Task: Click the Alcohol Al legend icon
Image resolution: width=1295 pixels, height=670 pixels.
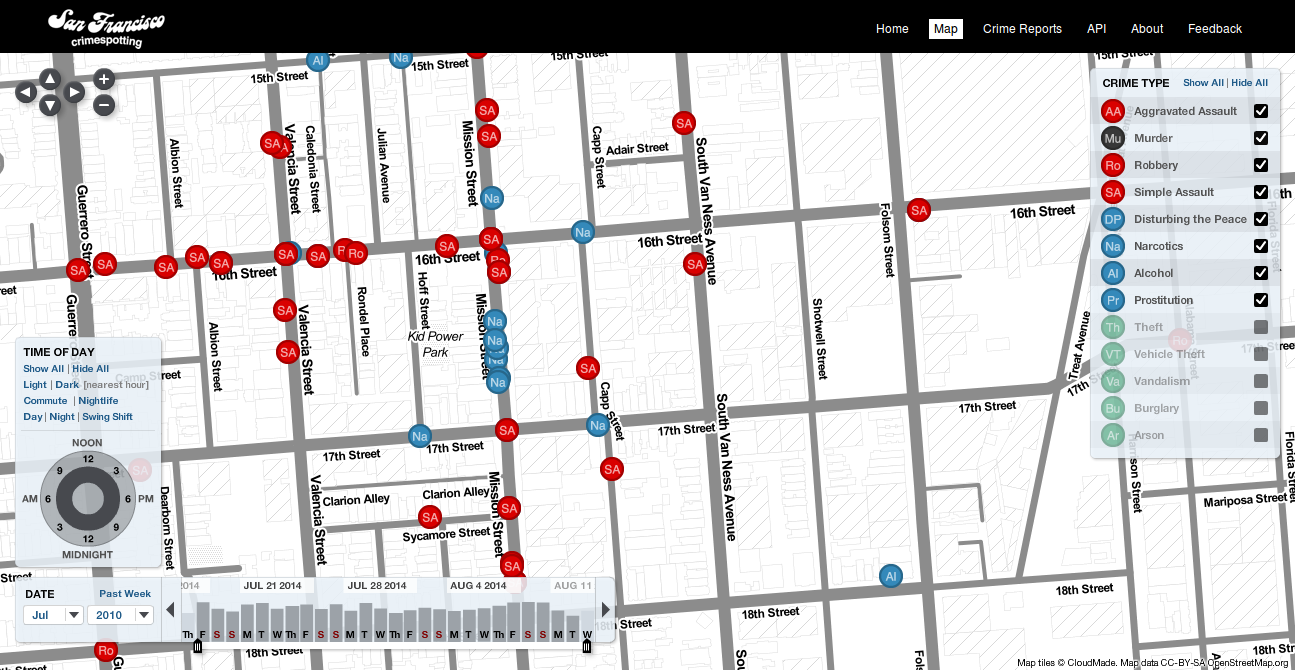Action: 1113,273
